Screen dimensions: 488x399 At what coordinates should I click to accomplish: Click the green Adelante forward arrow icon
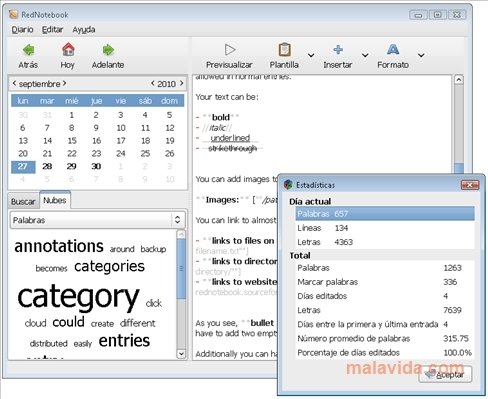point(108,50)
